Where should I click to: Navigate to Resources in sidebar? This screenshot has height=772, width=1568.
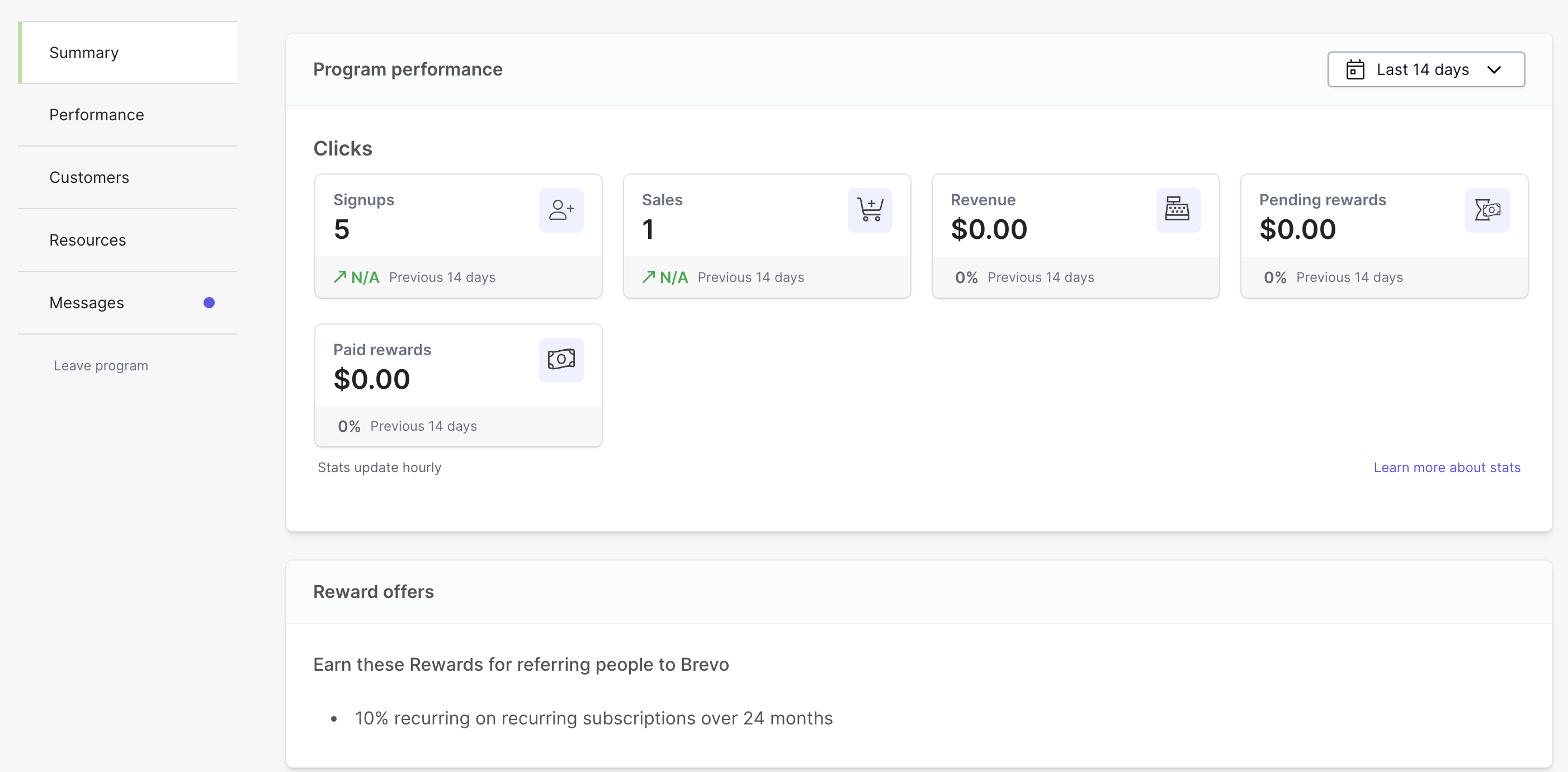click(x=88, y=241)
